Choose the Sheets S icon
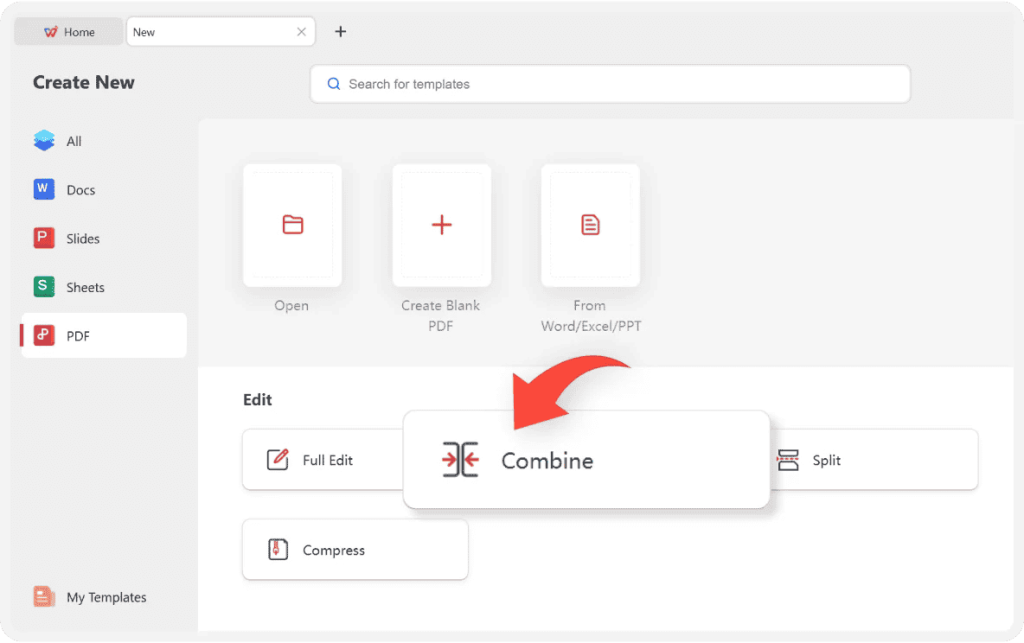 [x=44, y=287]
